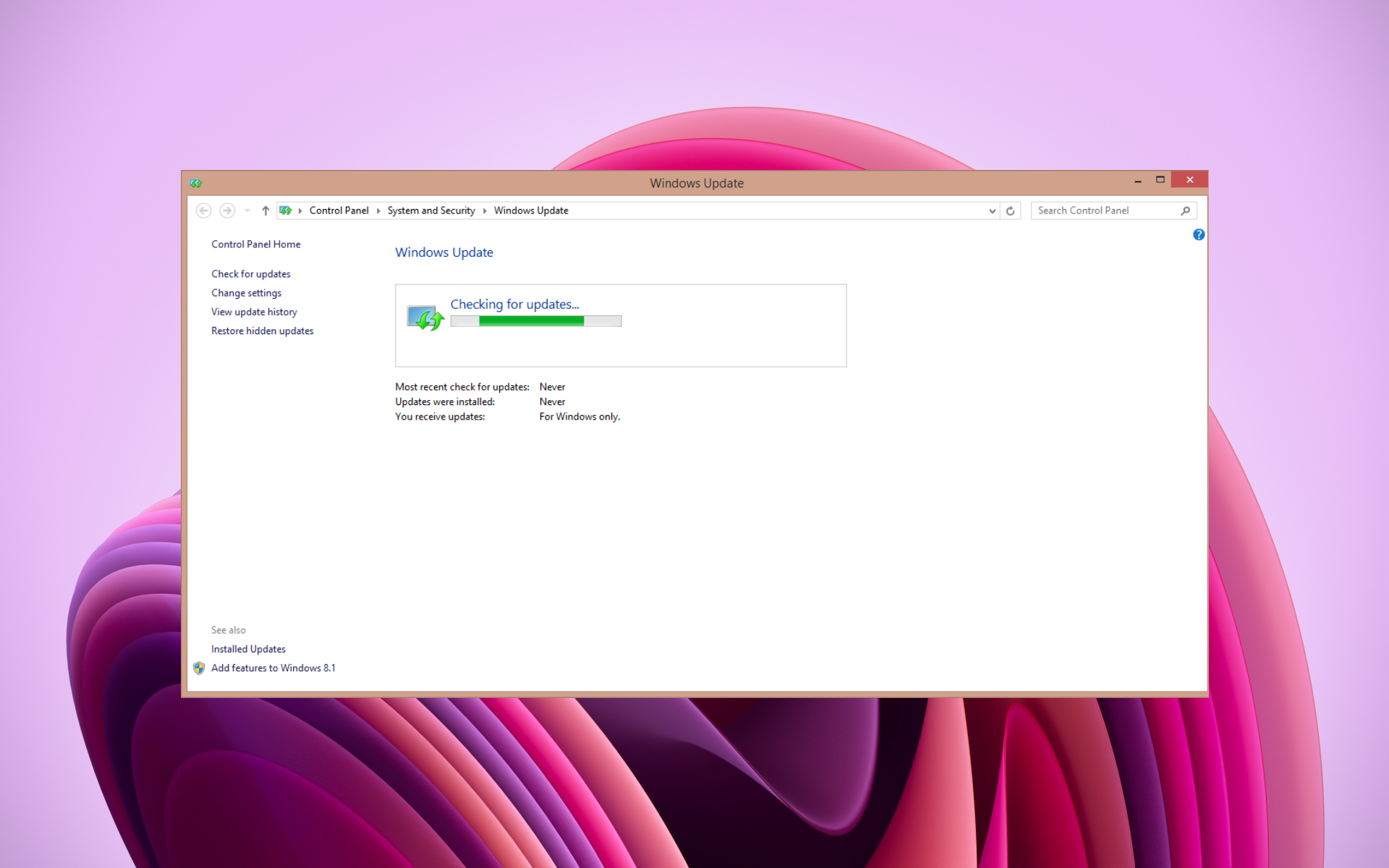1389x868 pixels.
Task: Go to Control Panel Home
Action: [255, 244]
